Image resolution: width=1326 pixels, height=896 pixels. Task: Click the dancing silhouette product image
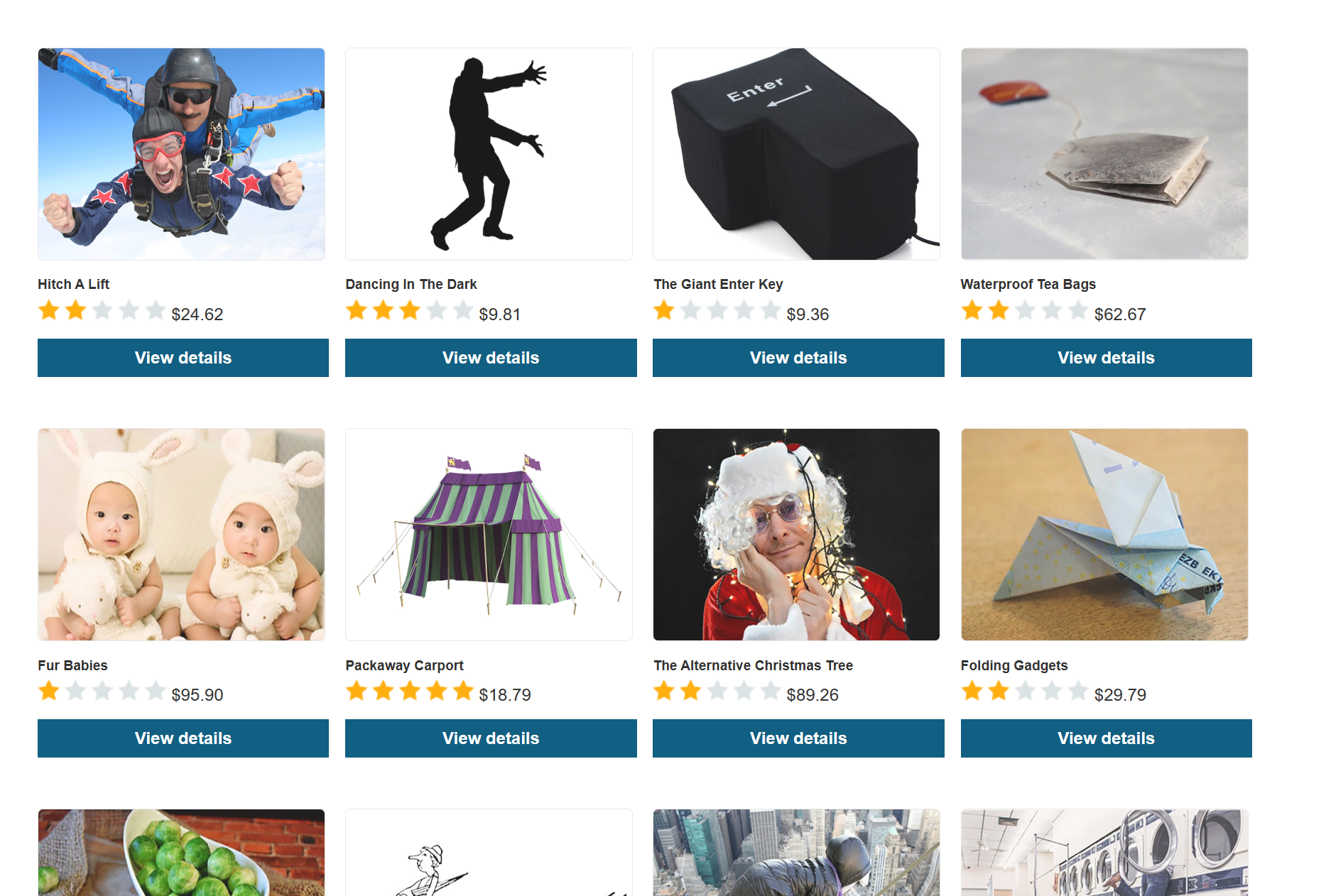[489, 154]
